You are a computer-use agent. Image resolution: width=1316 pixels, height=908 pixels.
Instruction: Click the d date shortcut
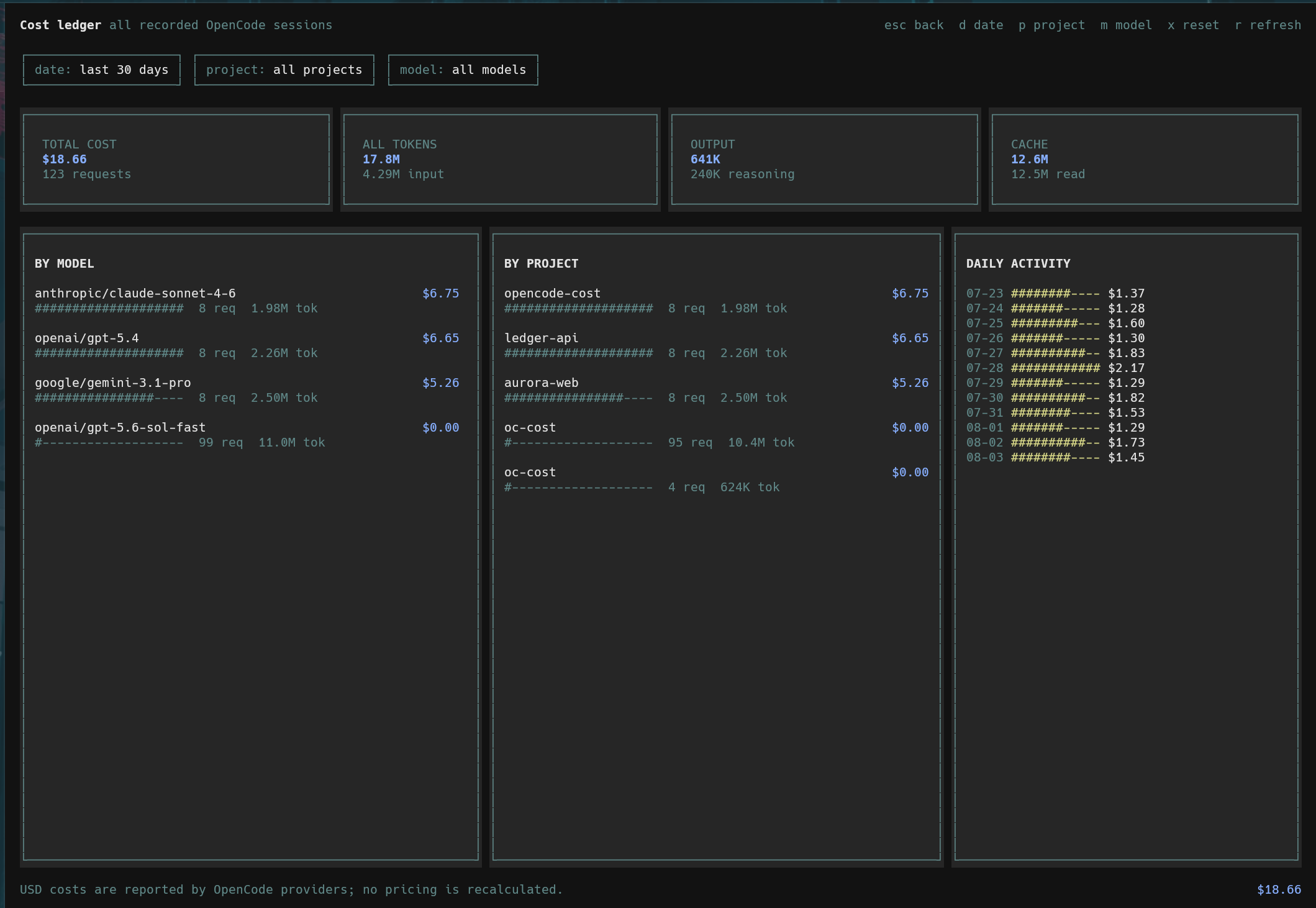[981, 25]
